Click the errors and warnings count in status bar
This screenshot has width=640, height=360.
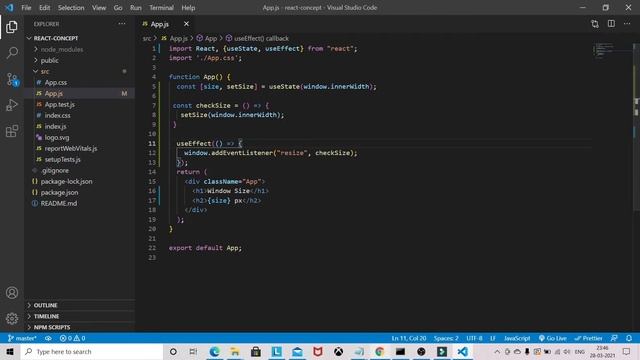(x=72, y=338)
